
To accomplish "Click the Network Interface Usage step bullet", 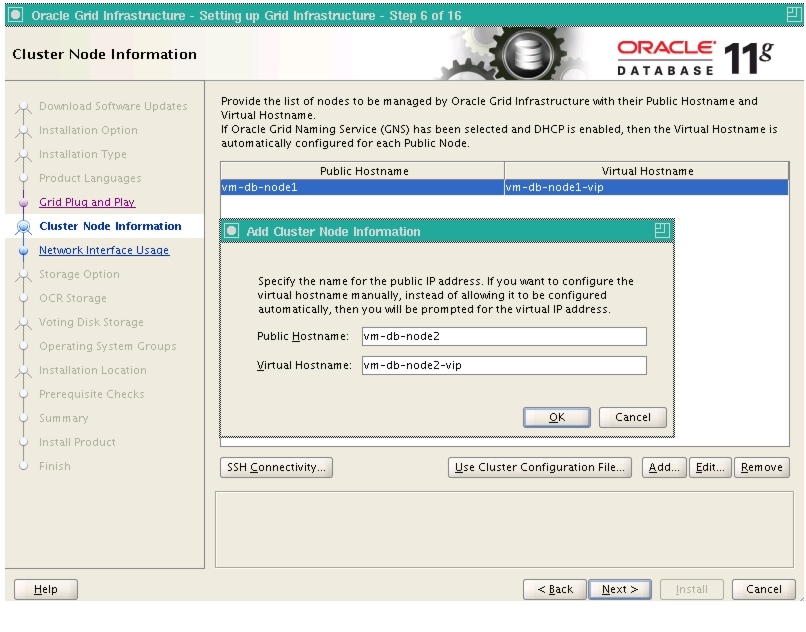I will point(23,251).
